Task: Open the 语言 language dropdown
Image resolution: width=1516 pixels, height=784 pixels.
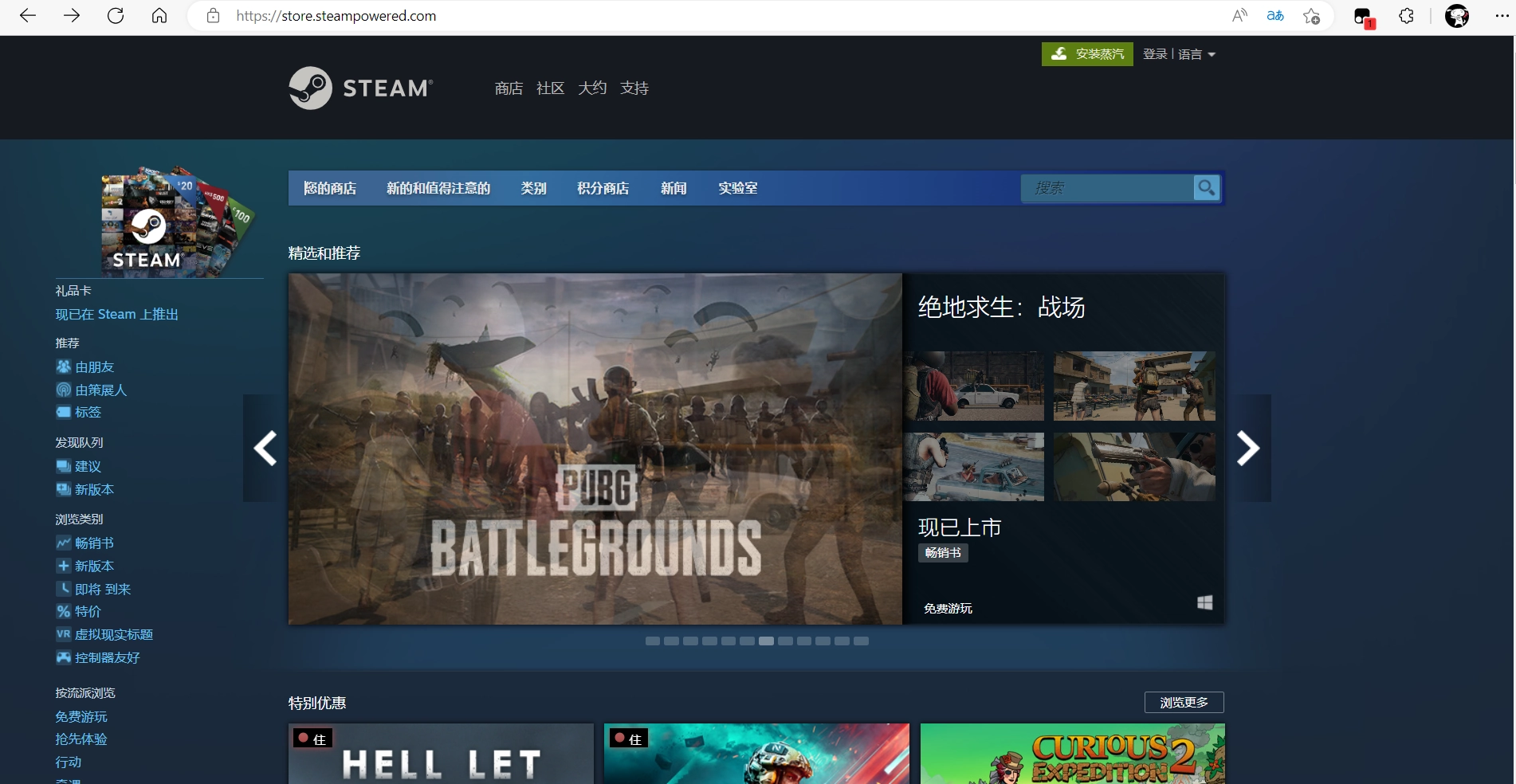Action: 1196,54
